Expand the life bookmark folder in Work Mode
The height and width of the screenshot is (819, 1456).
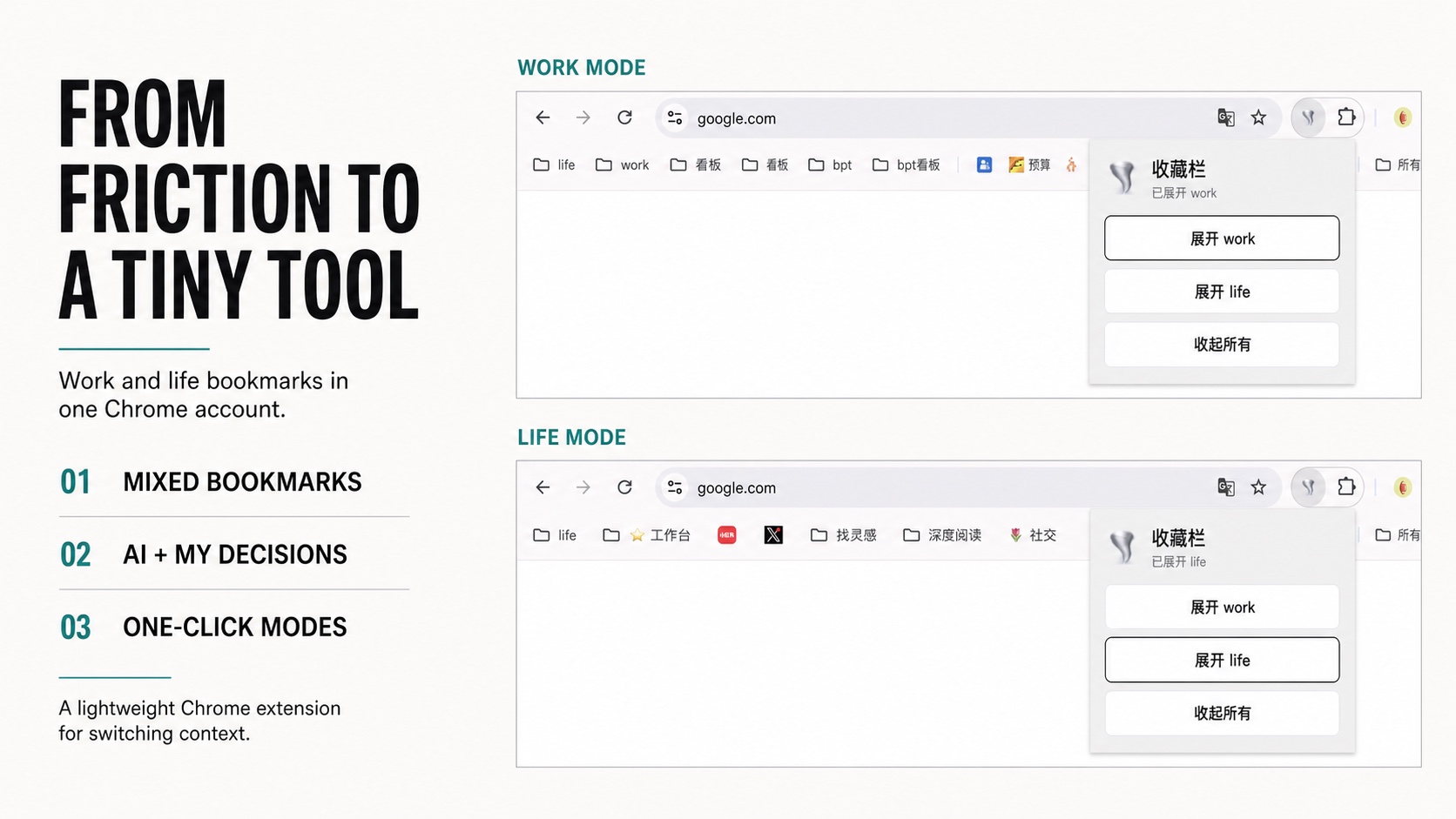554,164
